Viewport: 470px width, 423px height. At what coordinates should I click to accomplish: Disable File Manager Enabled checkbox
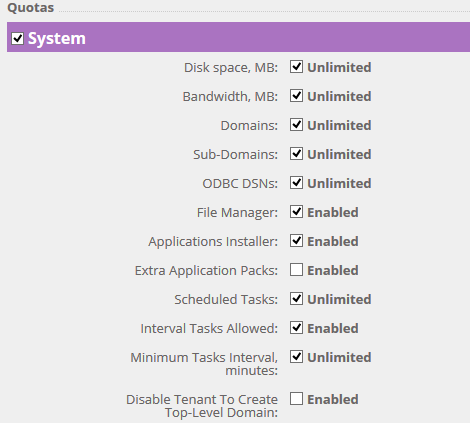click(296, 212)
